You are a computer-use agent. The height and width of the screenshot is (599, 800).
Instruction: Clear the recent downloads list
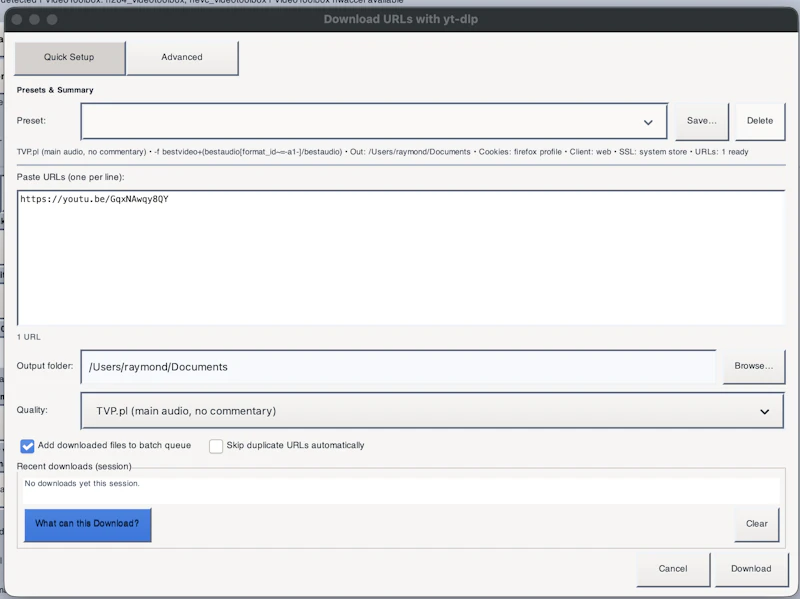[757, 524]
